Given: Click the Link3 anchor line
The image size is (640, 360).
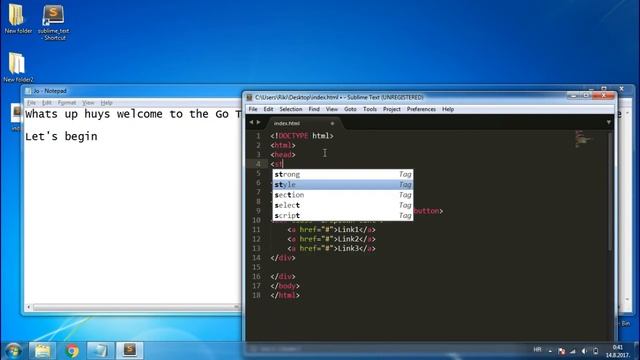Looking at the screenshot, I should pos(331,249).
